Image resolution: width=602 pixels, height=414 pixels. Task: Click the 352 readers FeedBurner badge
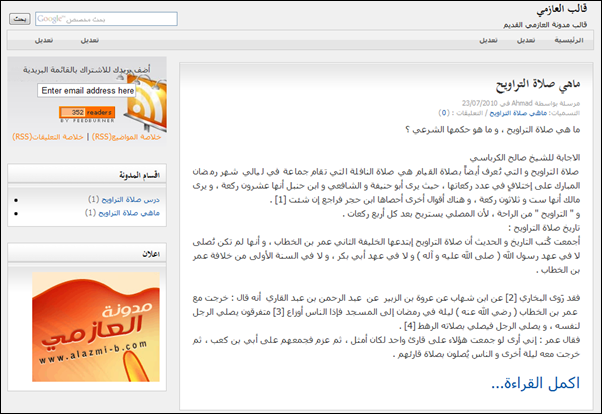tap(87, 112)
